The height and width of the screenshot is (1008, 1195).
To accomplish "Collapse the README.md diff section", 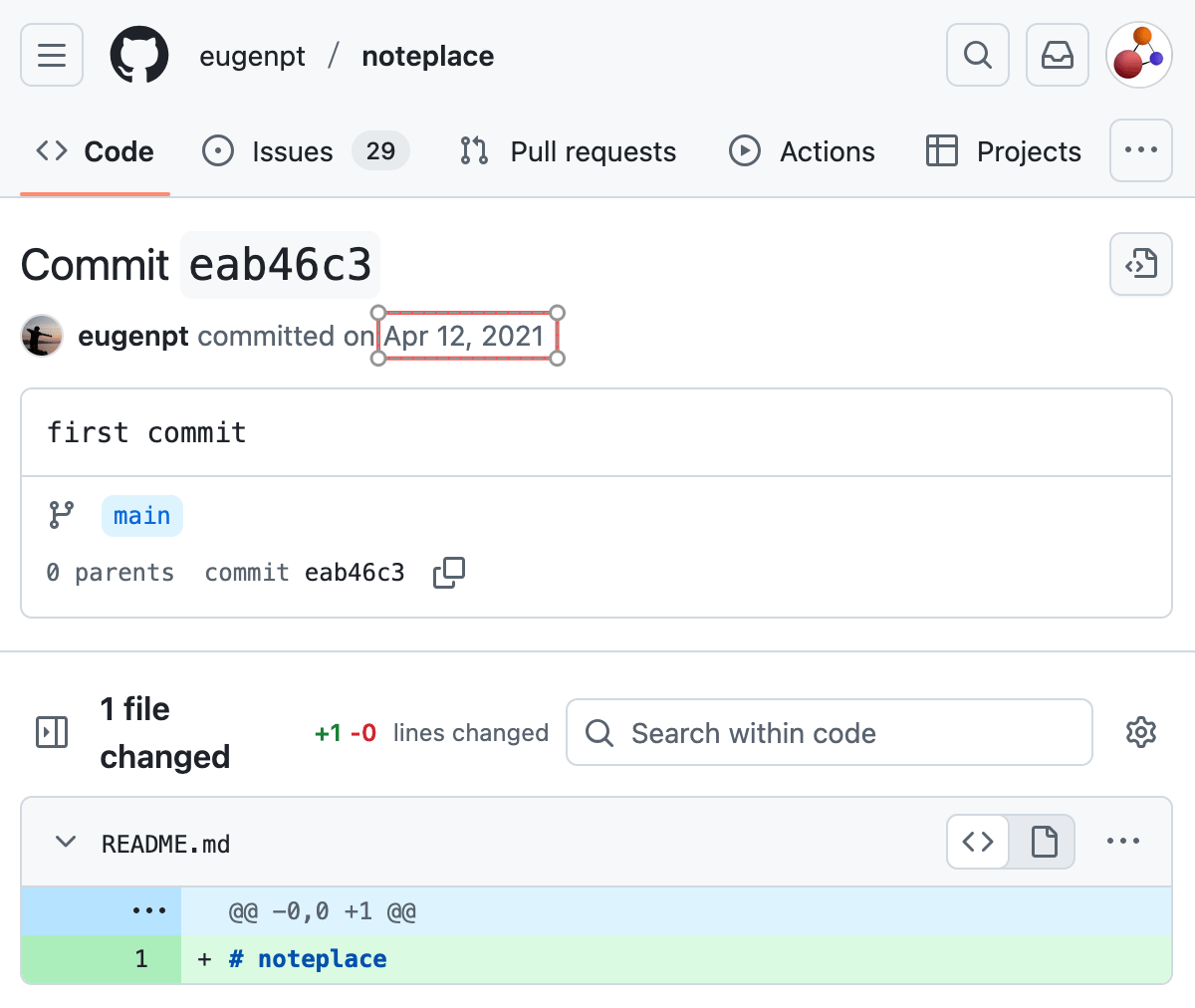I will 65,842.
